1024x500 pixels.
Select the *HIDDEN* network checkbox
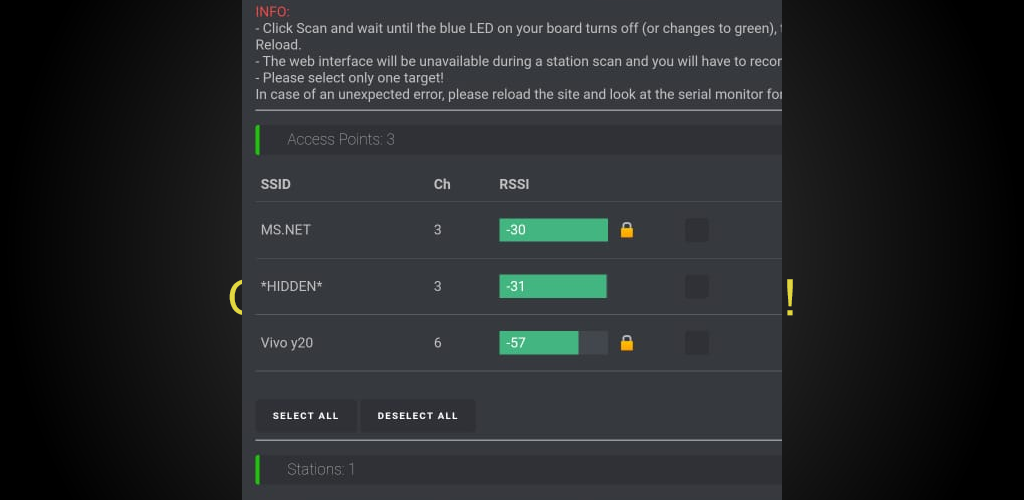[697, 287]
